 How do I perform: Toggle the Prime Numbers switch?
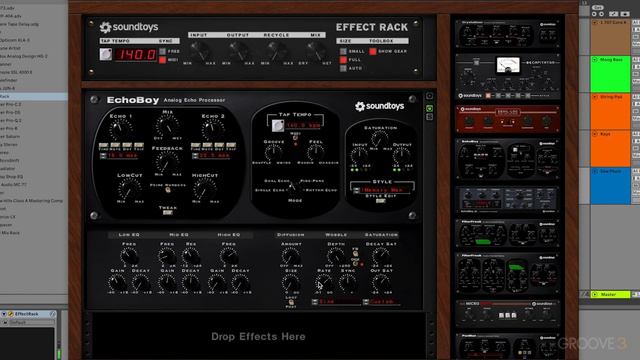coord(167,190)
